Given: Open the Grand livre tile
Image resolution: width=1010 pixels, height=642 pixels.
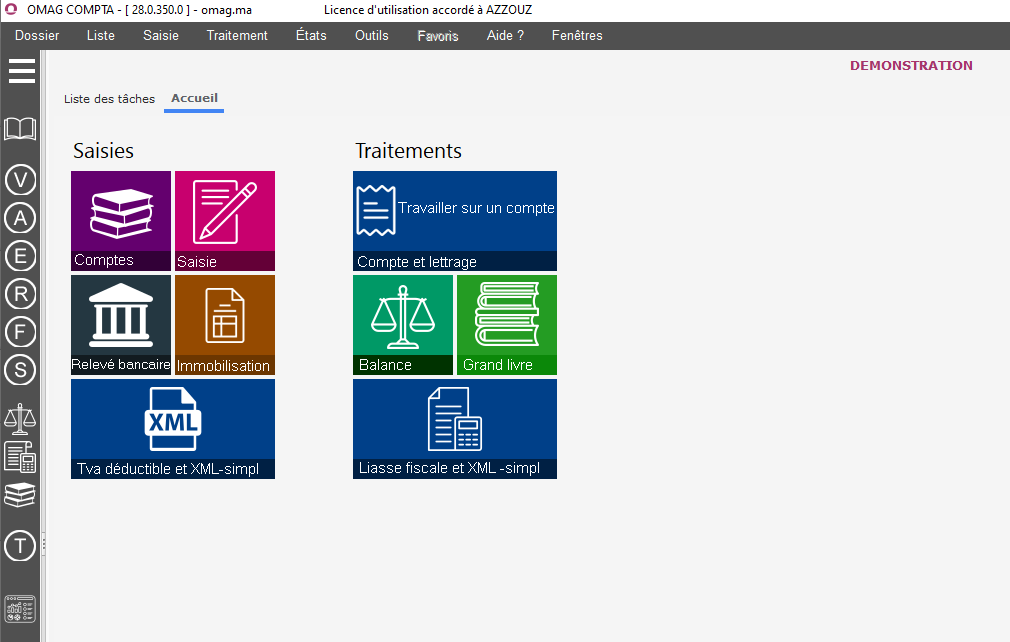Looking at the screenshot, I should pos(507,324).
